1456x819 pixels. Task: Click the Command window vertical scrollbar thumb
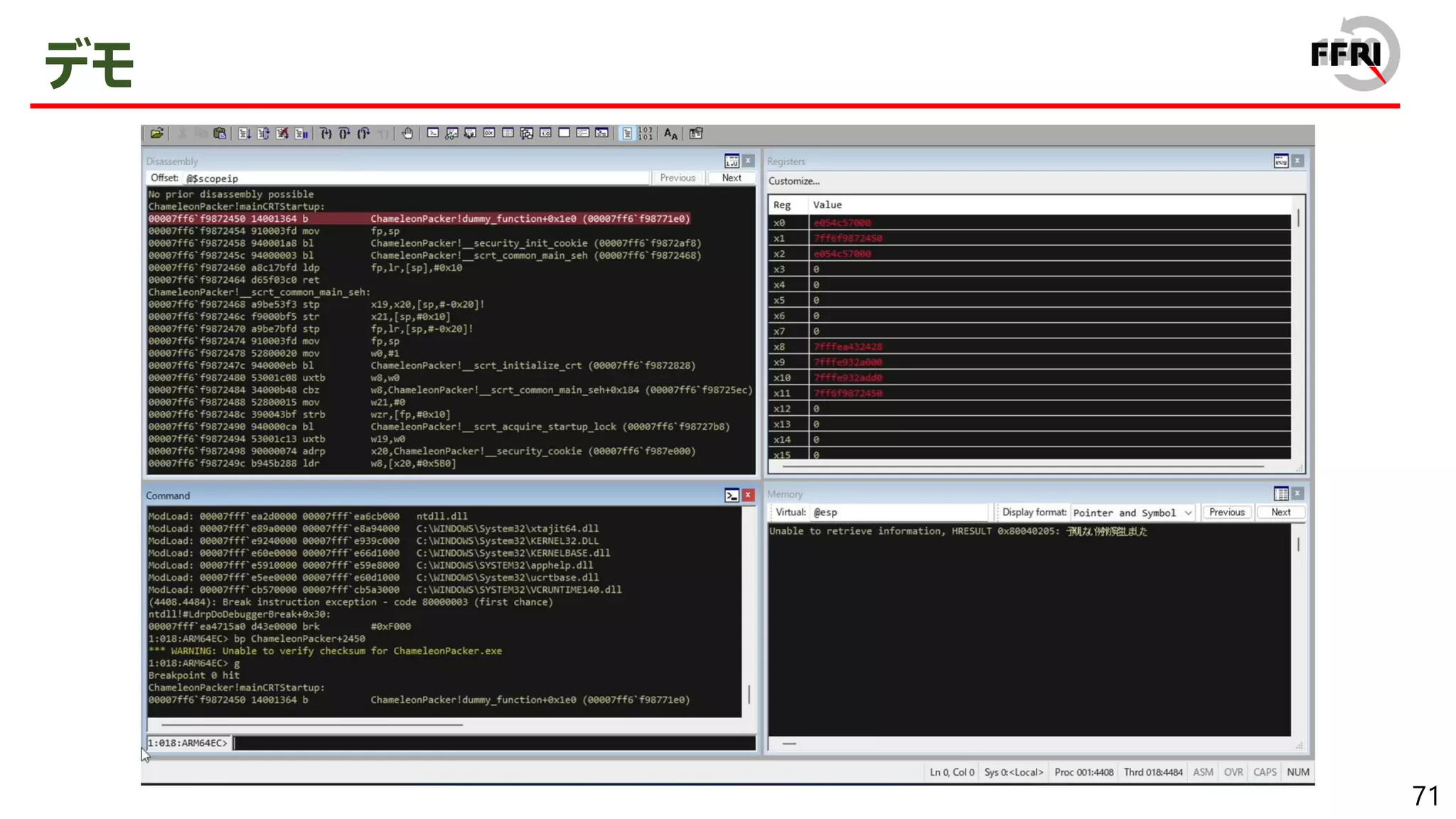749,694
